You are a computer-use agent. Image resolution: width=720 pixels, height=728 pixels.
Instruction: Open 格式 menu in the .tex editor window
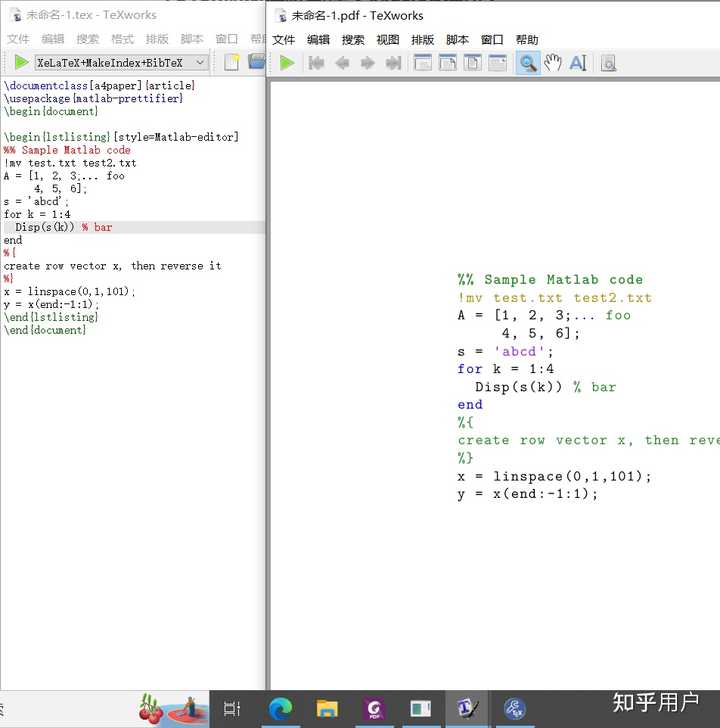(123, 39)
